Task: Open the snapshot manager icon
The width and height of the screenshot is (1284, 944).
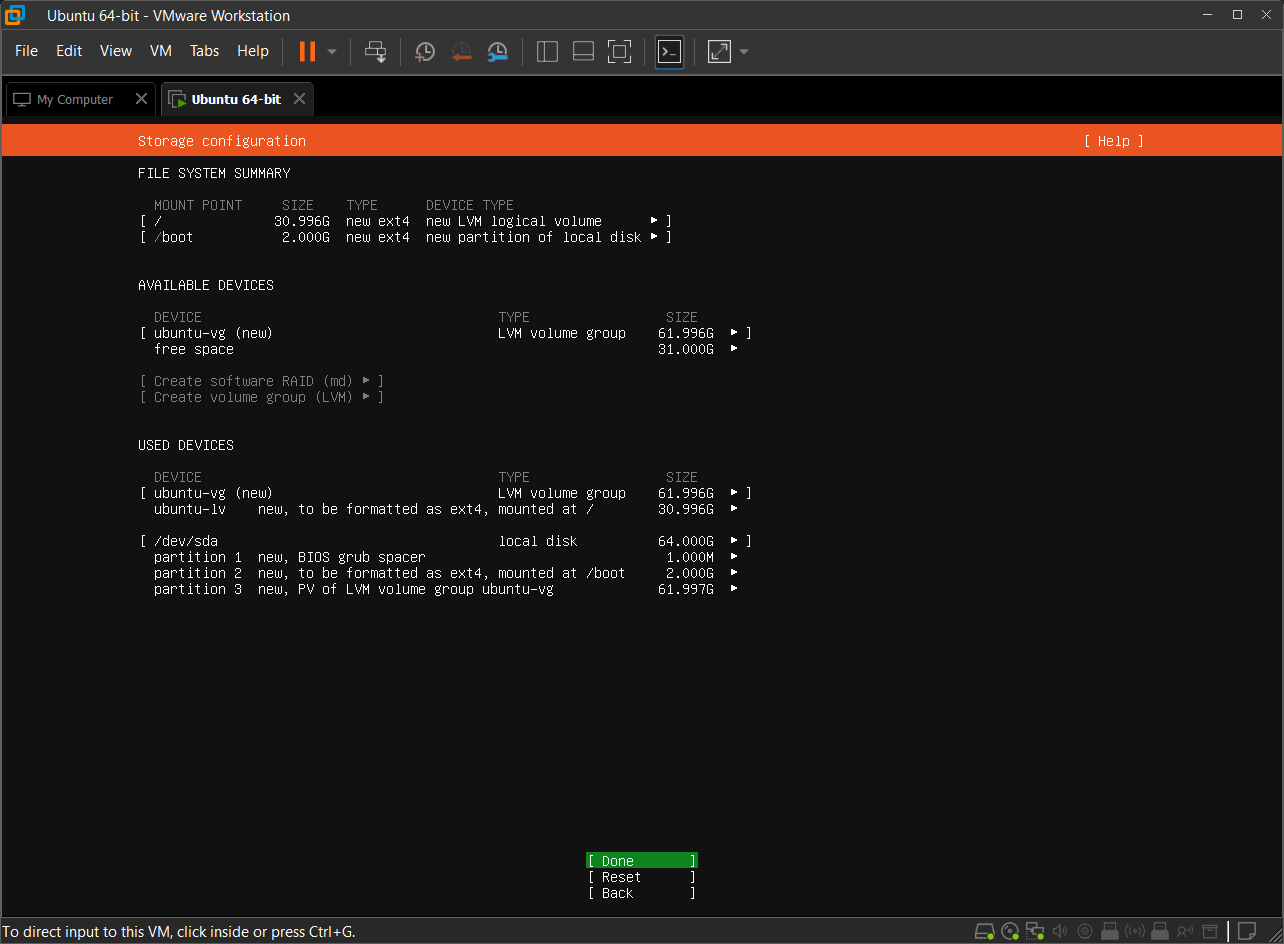Action: [497, 51]
